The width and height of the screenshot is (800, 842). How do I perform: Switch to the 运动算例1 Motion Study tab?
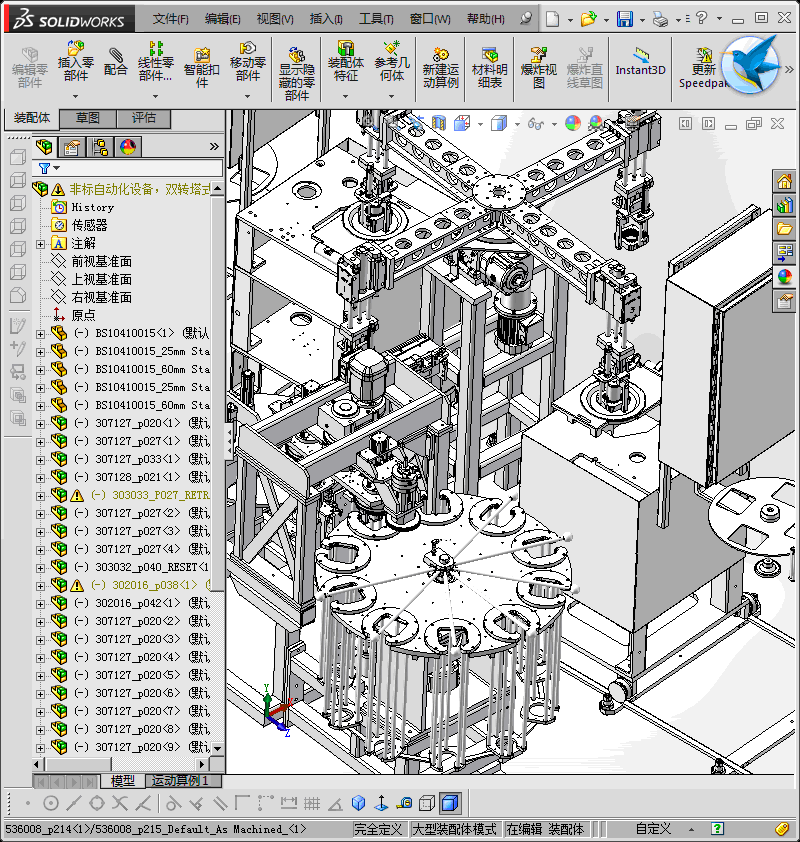(179, 781)
